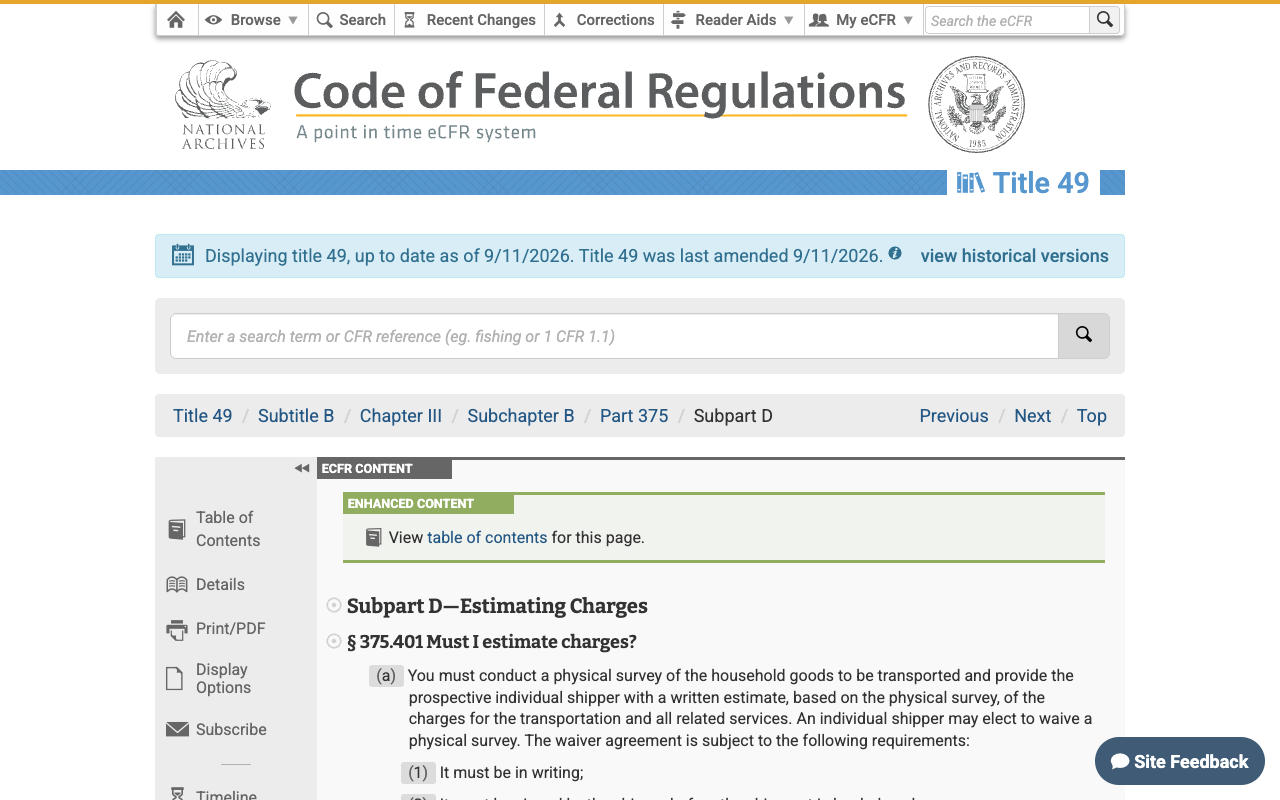The image size is (1280, 800).
Task: Go to Chapter III breadcrumb
Action: tap(401, 416)
